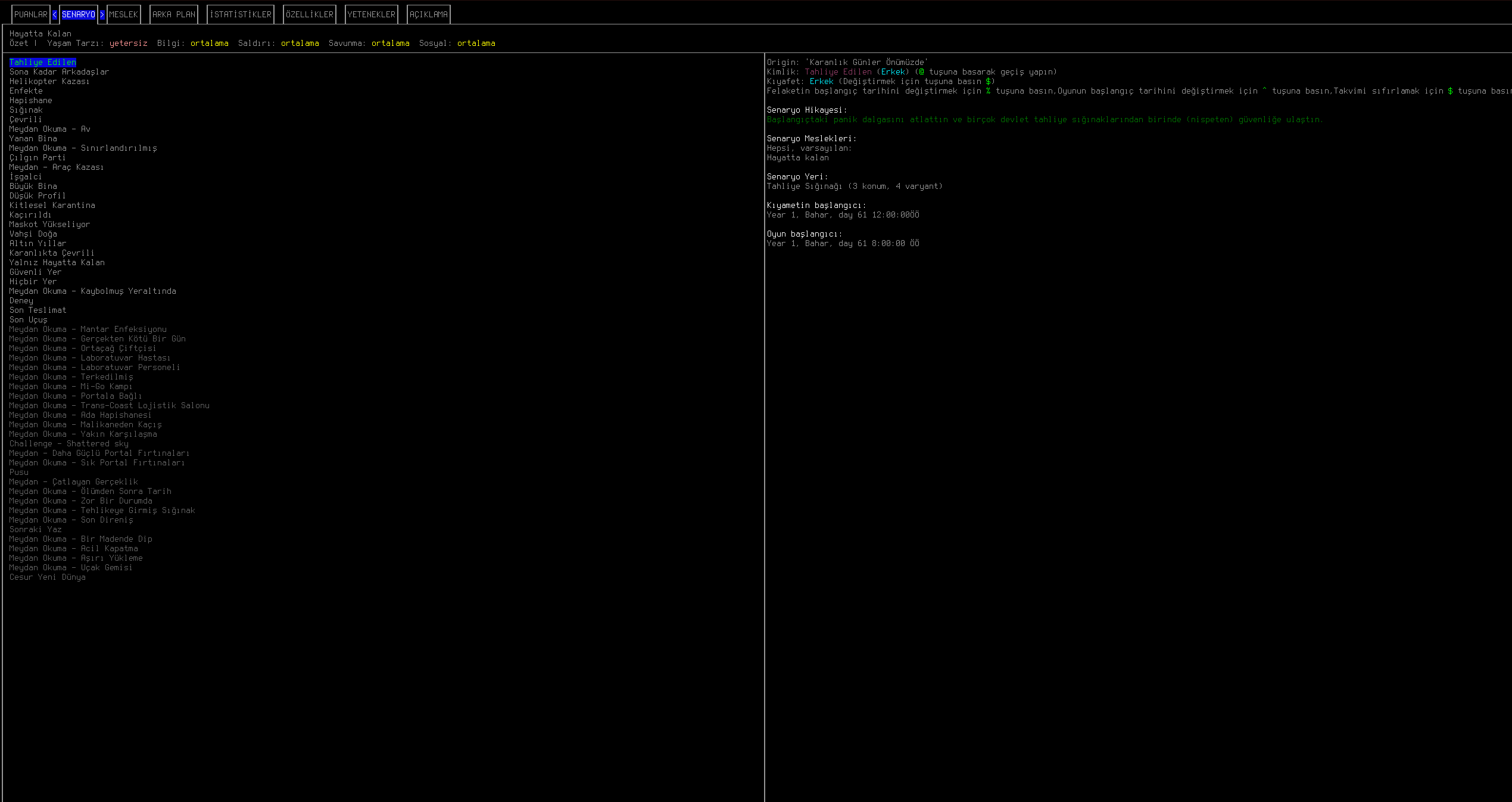This screenshot has height=802, width=1512.
Task: Pick Meydan Okuma - Mi-Go Kampı
Action: pos(70,386)
